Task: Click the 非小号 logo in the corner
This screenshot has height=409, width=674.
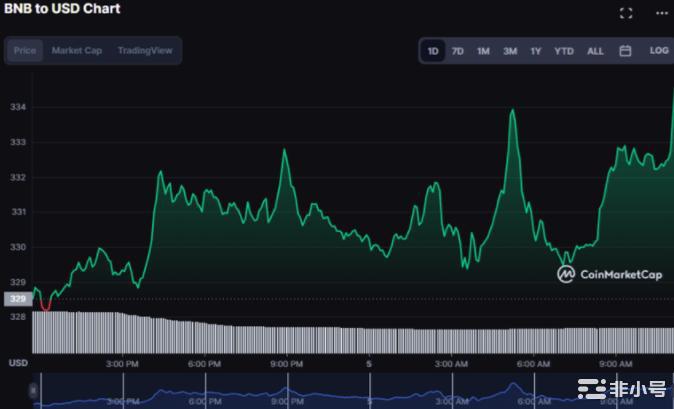Action: [621, 390]
